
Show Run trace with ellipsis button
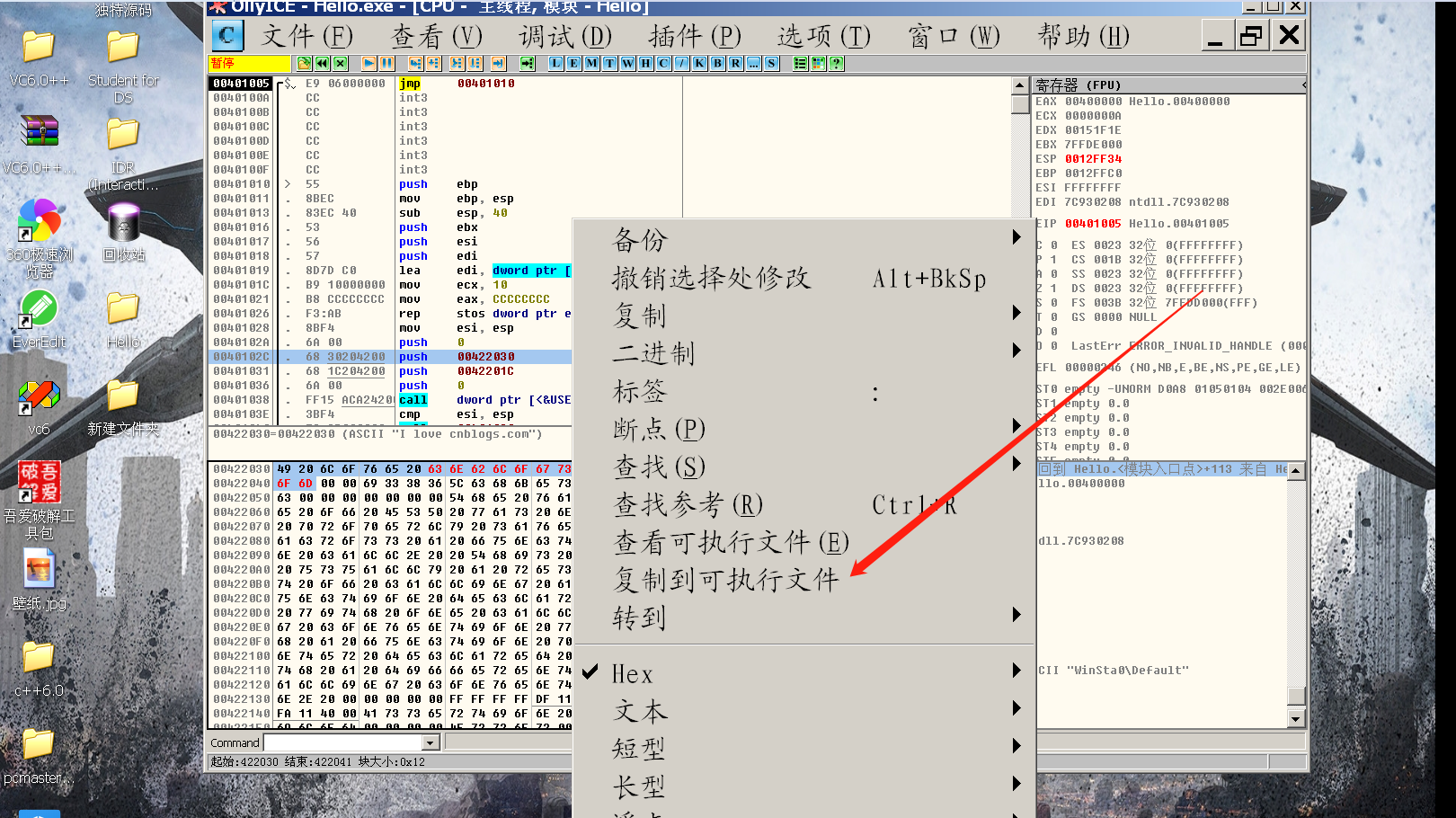tap(754, 63)
